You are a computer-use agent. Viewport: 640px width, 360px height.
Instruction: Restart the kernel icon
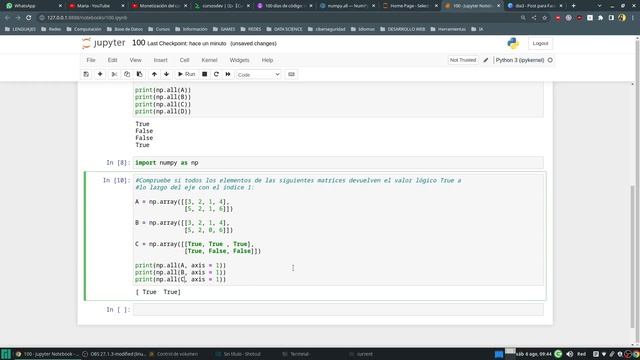click(216, 74)
